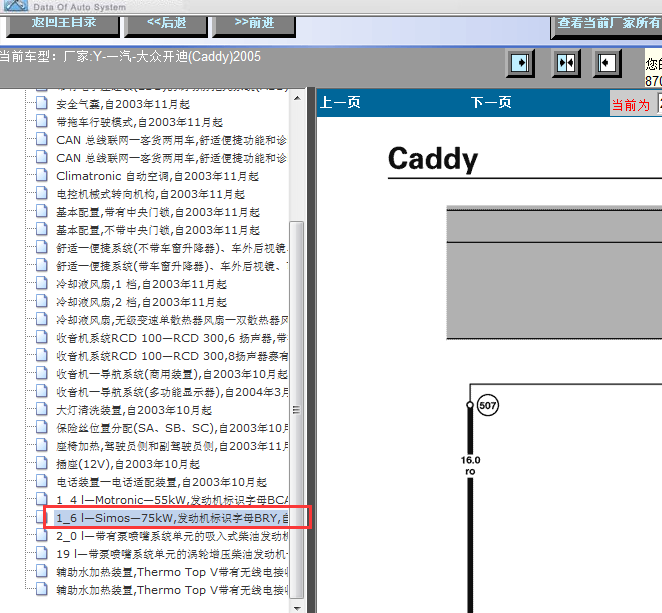Viewport: 662px width, 613px height.
Task: Select 电话装置一电话适配装置 entry
Action: (x=161, y=482)
